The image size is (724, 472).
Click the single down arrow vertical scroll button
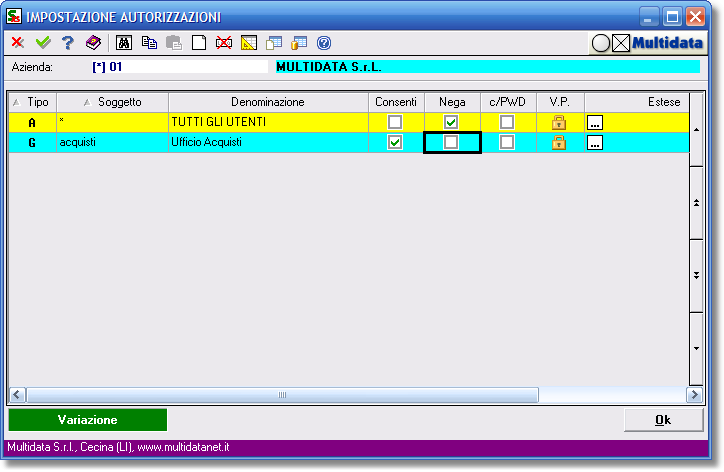696,349
